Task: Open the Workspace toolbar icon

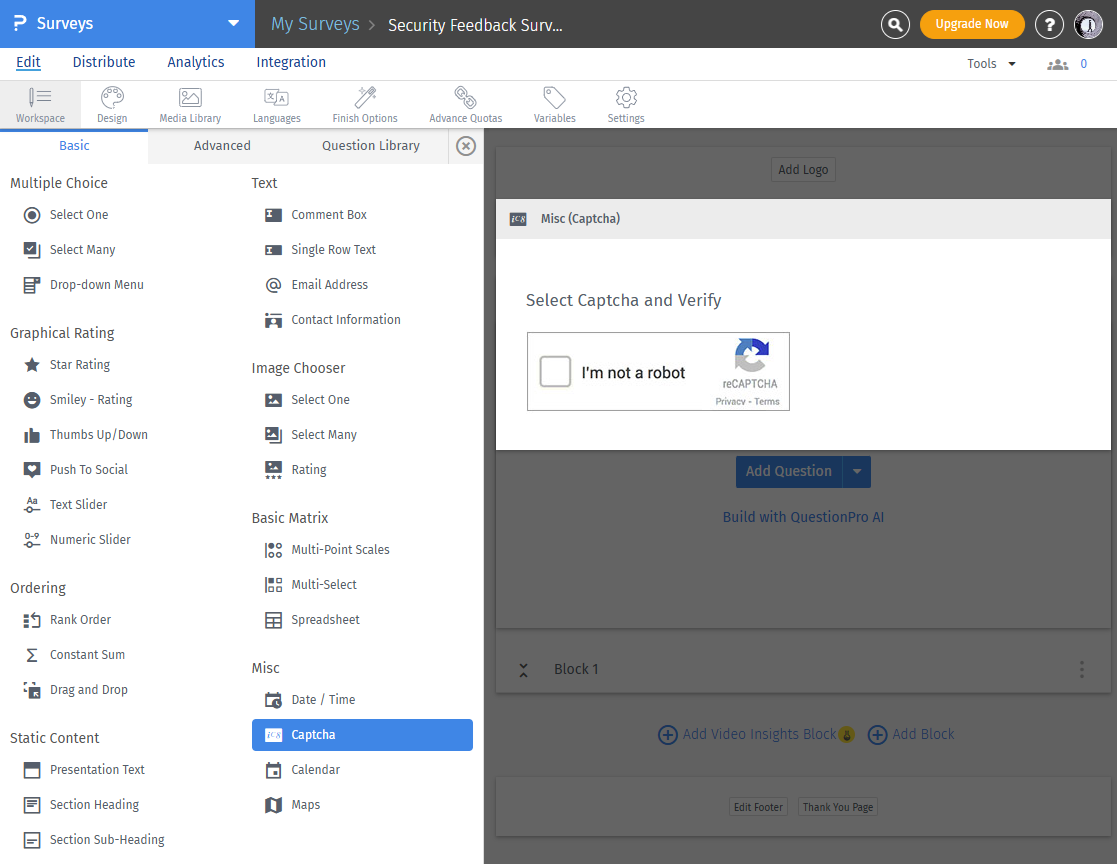Action: tap(40, 105)
